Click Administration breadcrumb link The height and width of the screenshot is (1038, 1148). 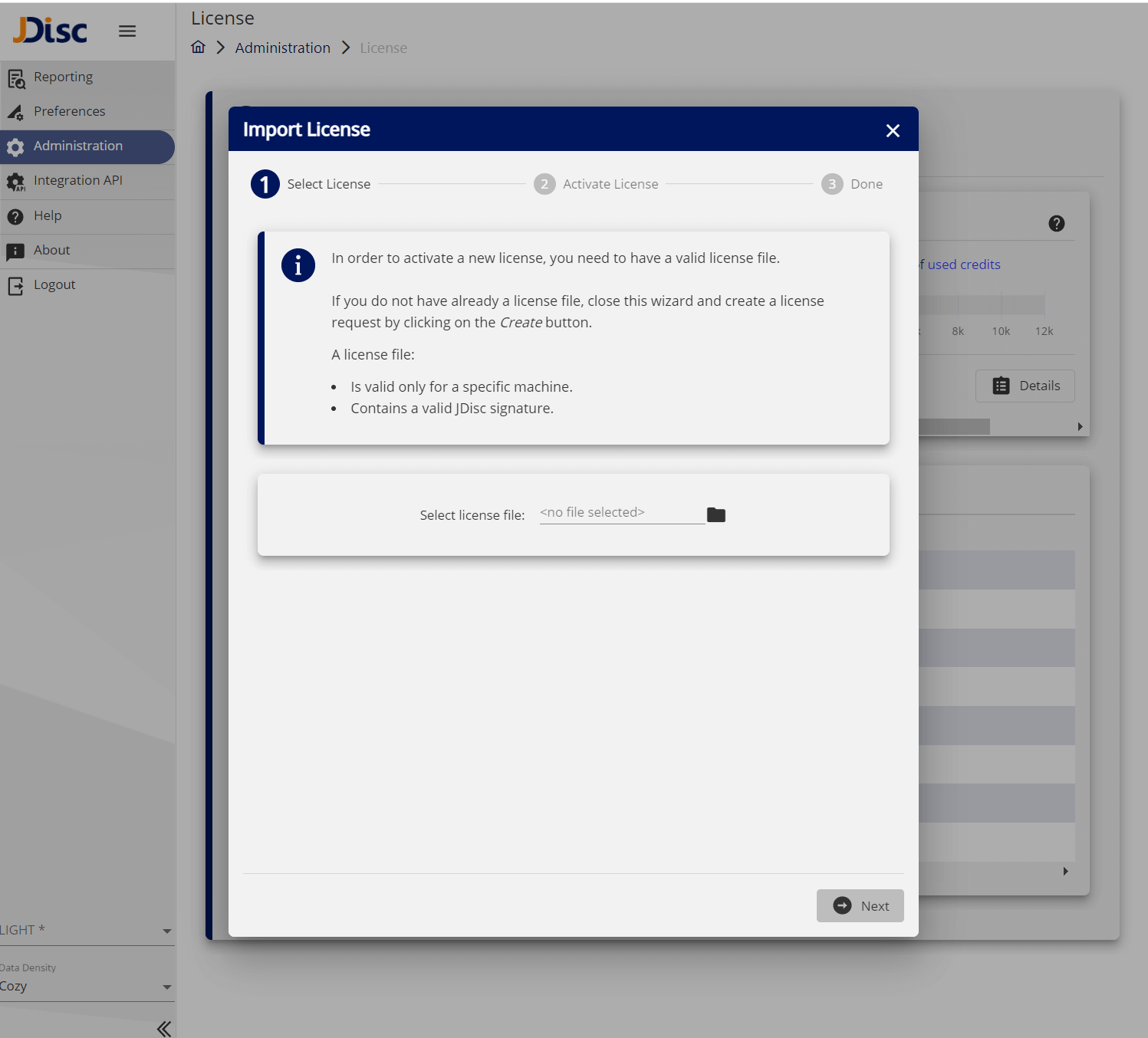pos(282,48)
